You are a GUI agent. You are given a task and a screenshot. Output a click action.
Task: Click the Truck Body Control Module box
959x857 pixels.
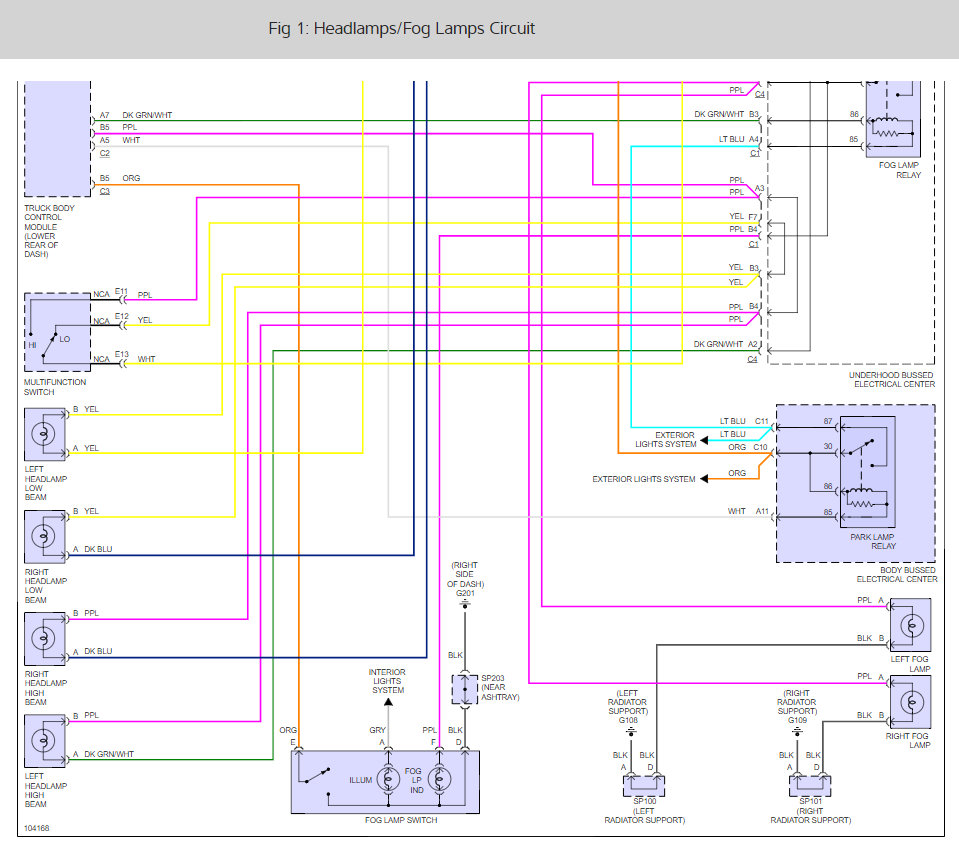point(57,138)
